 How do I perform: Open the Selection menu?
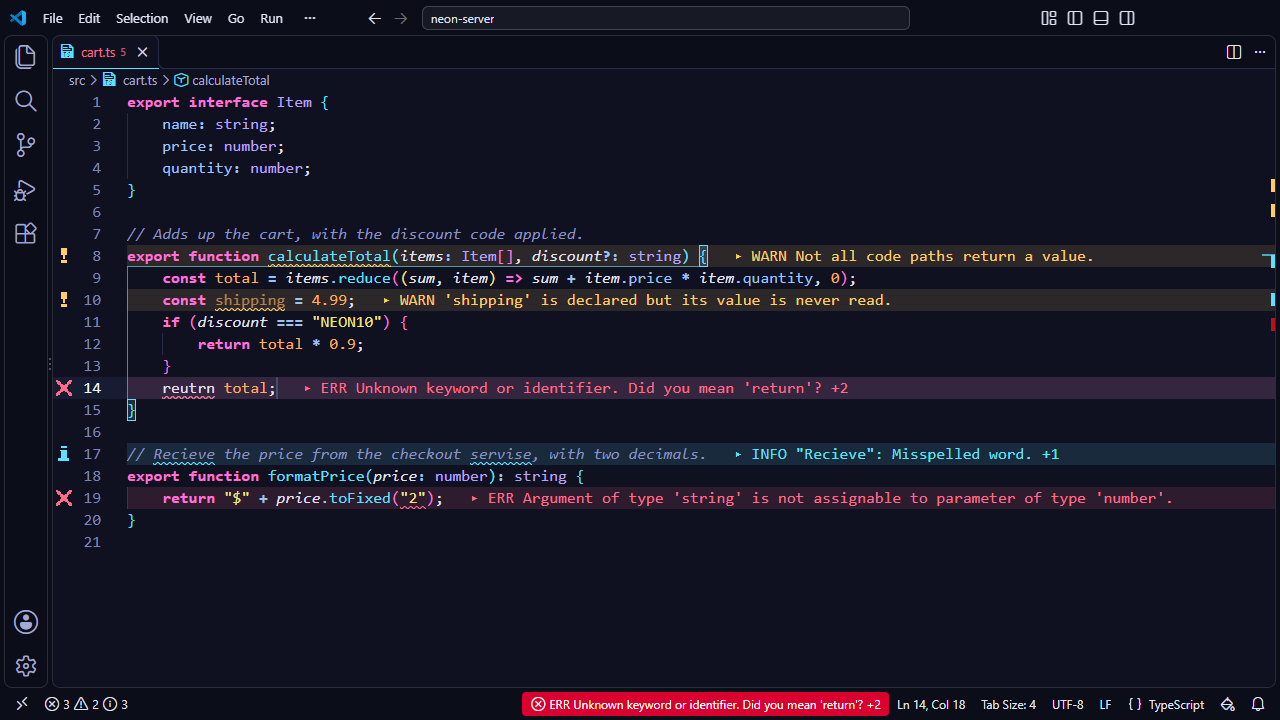[x=142, y=18]
